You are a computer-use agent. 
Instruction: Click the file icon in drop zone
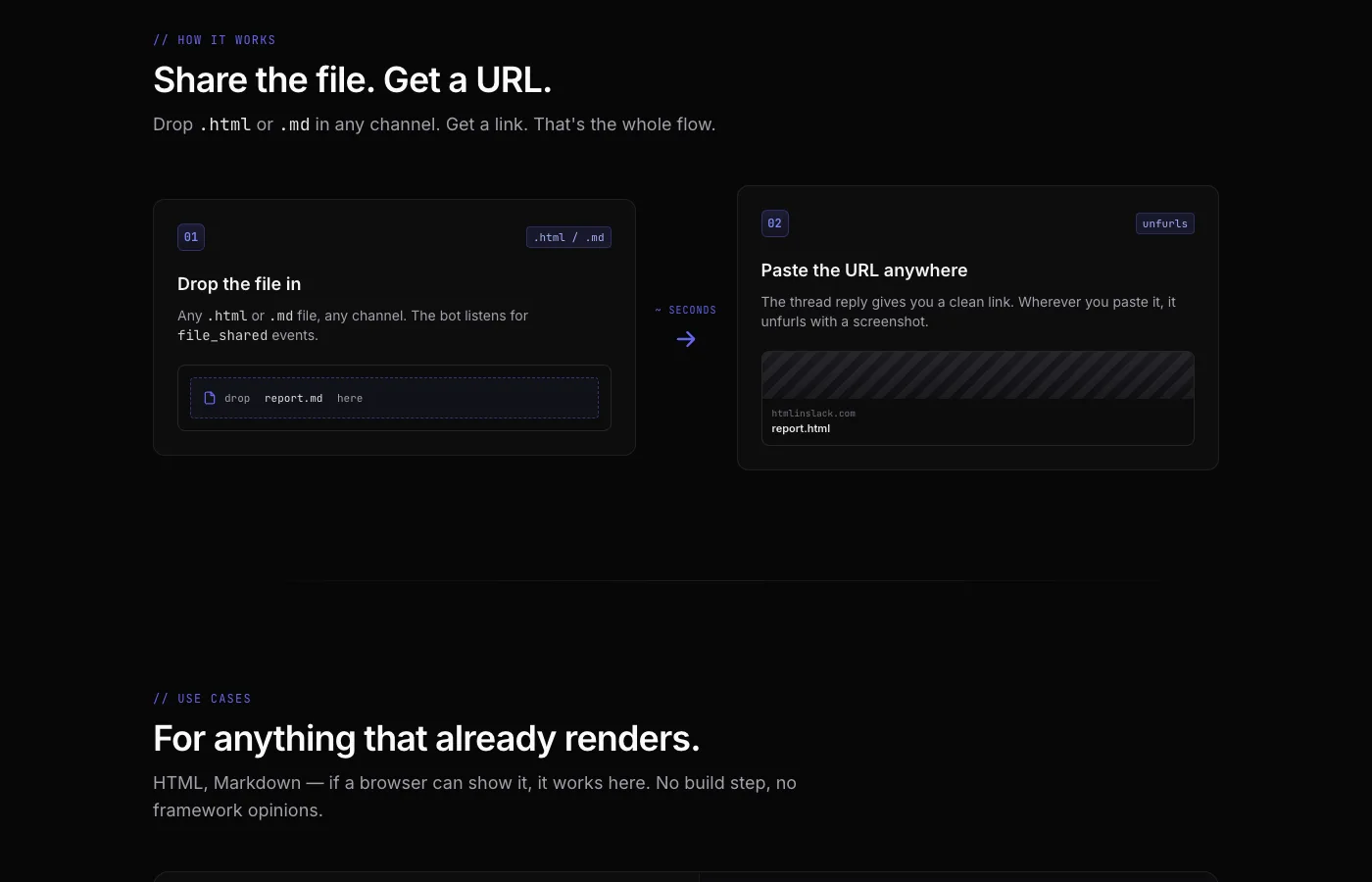tap(209, 398)
